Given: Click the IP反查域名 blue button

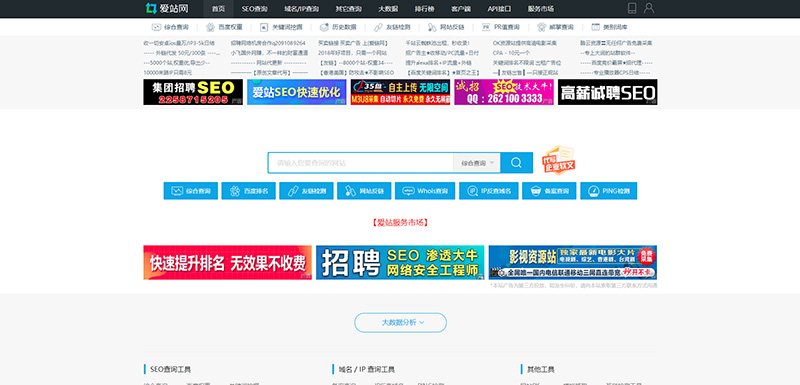Looking at the screenshot, I should pyautogui.click(x=489, y=191).
